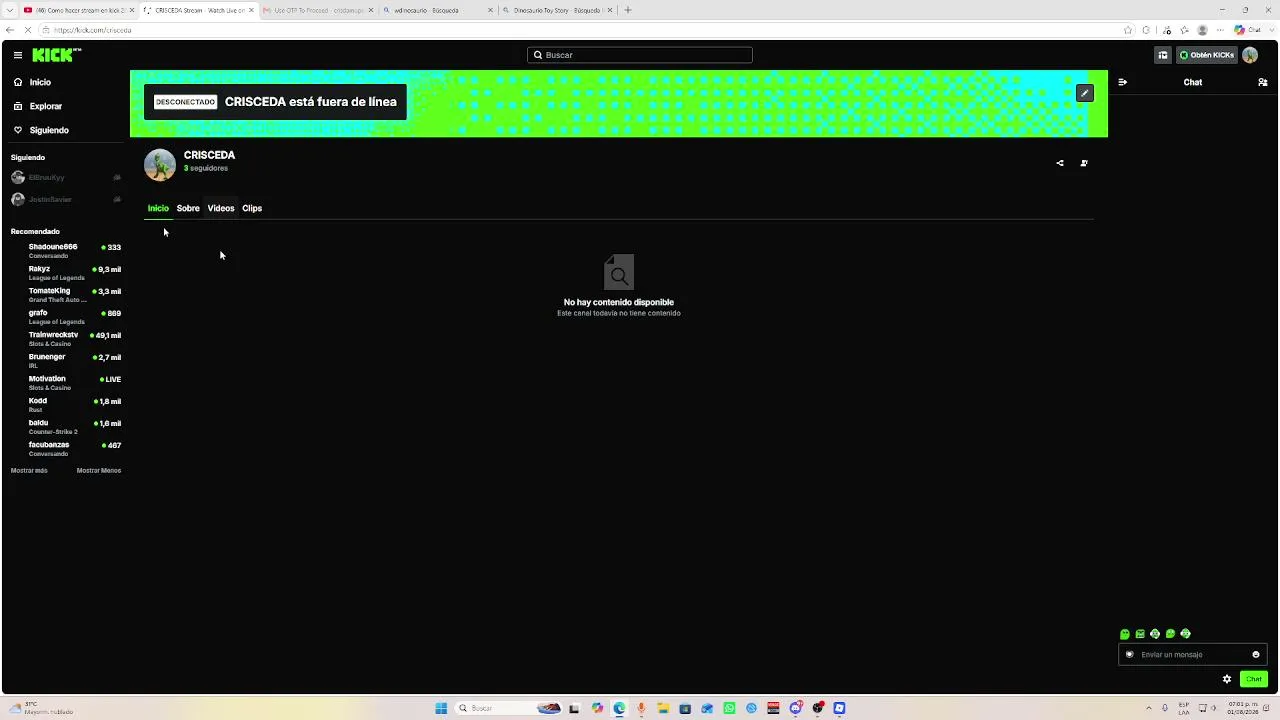Image resolution: width=1280 pixels, height=720 pixels.
Task: Click the share channel icon
Action: pyautogui.click(x=1060, y=163)
